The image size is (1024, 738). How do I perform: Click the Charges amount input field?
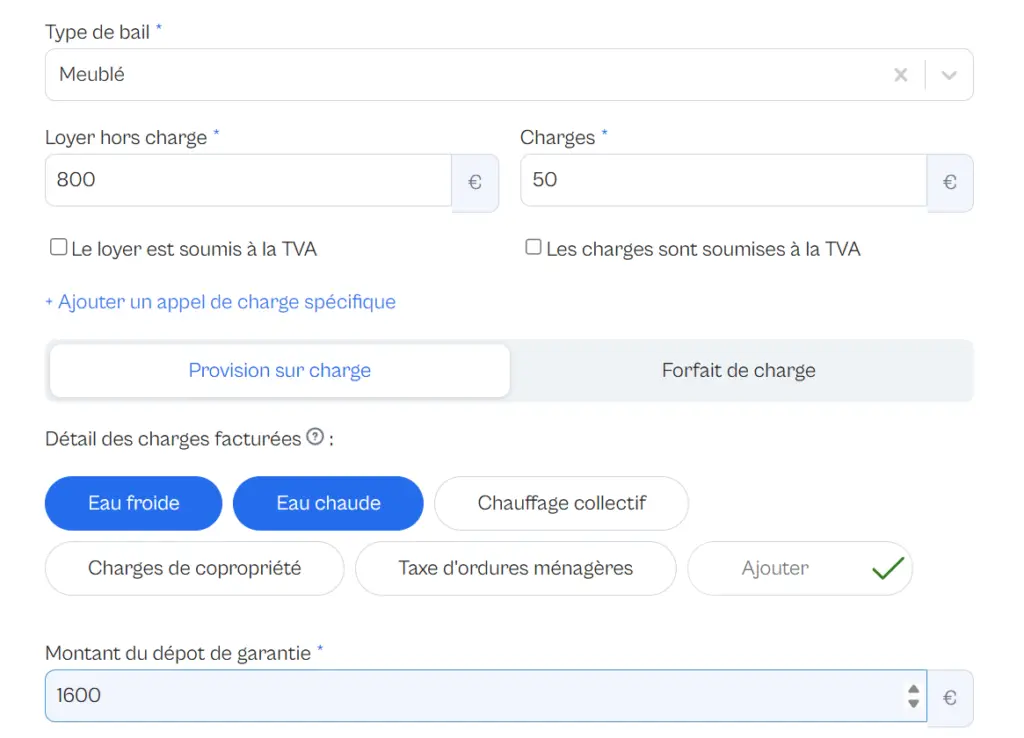pos(724,180)
